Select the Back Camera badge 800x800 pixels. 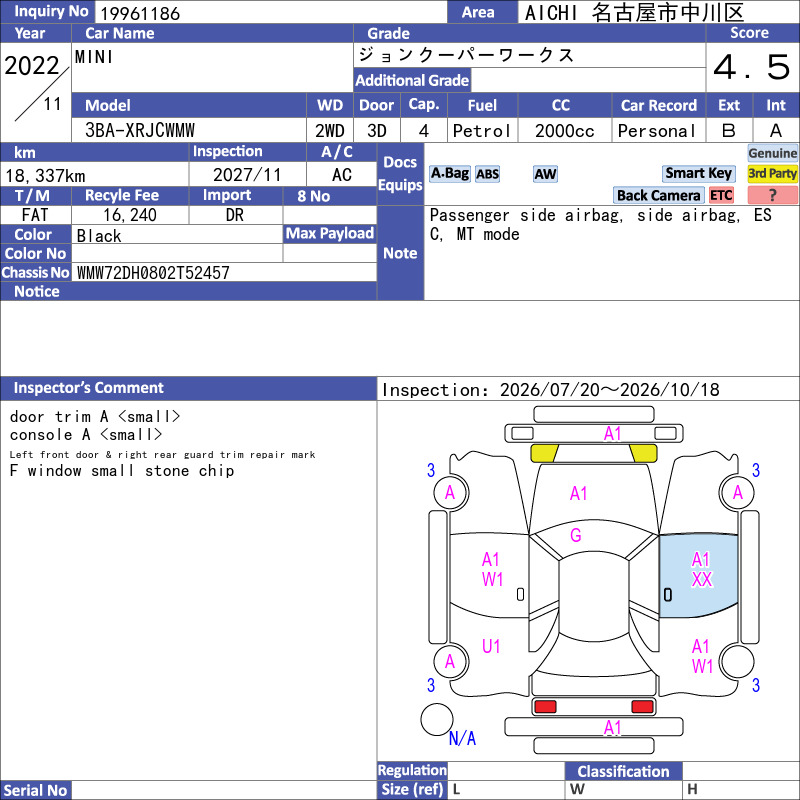658,195
